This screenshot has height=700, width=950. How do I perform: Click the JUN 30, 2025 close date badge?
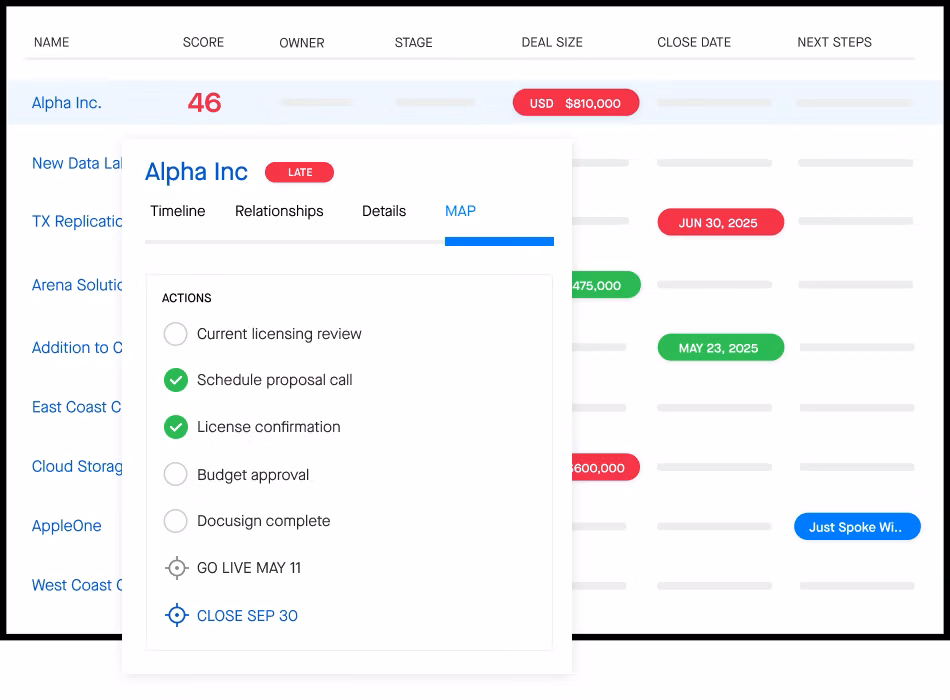tap(720, 222)
